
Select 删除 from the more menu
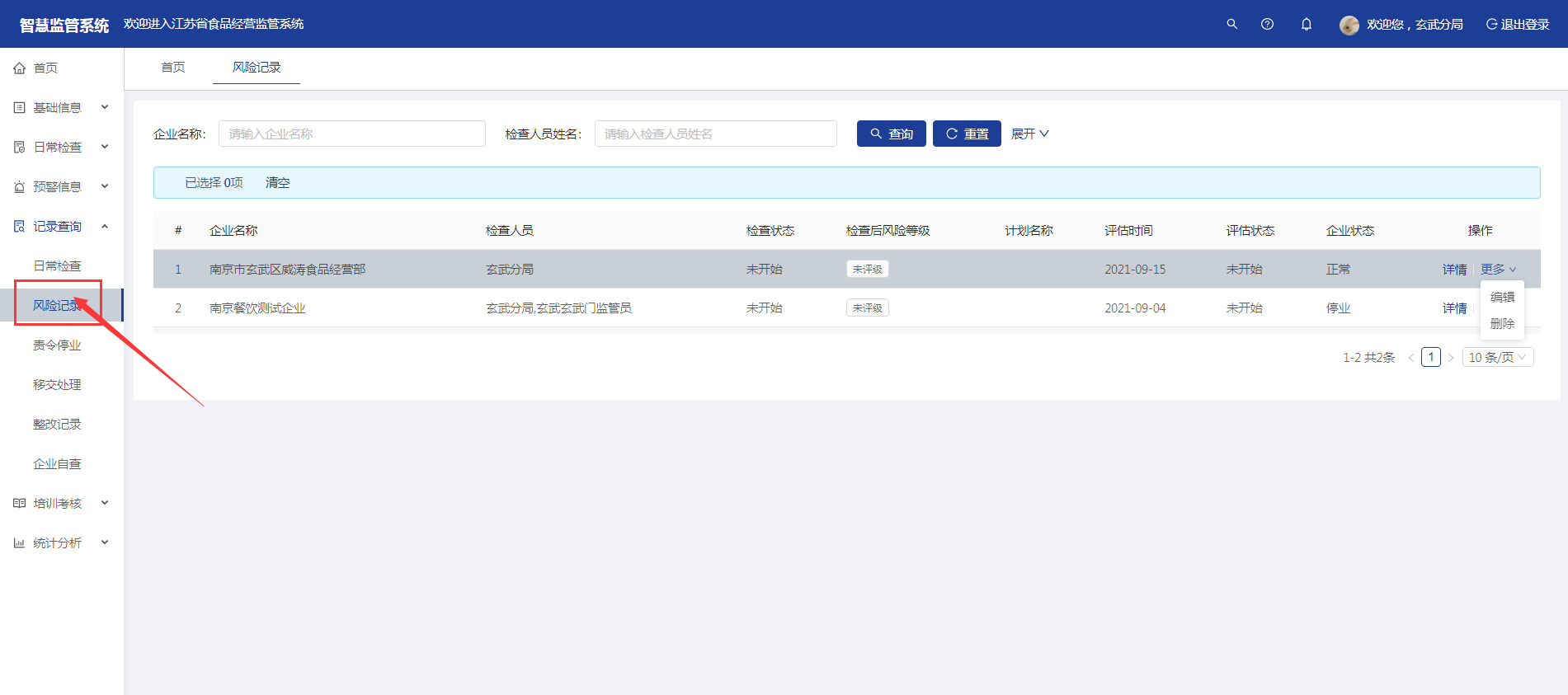point(1502,324)
